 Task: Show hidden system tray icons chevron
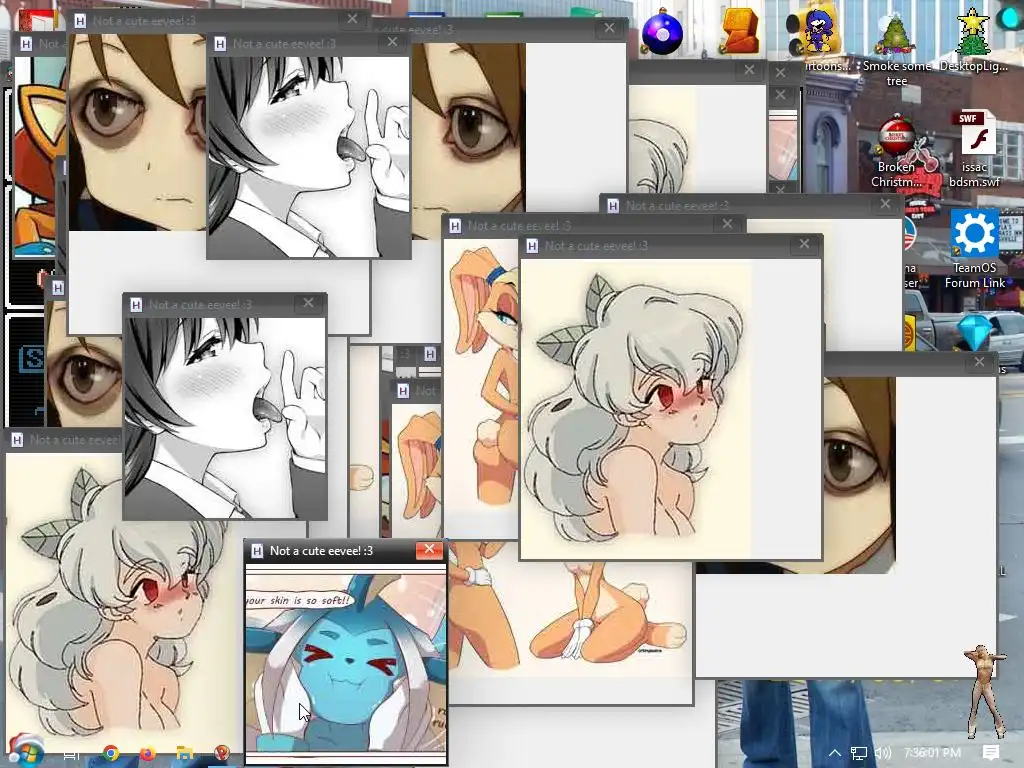[x=835, y=754]
